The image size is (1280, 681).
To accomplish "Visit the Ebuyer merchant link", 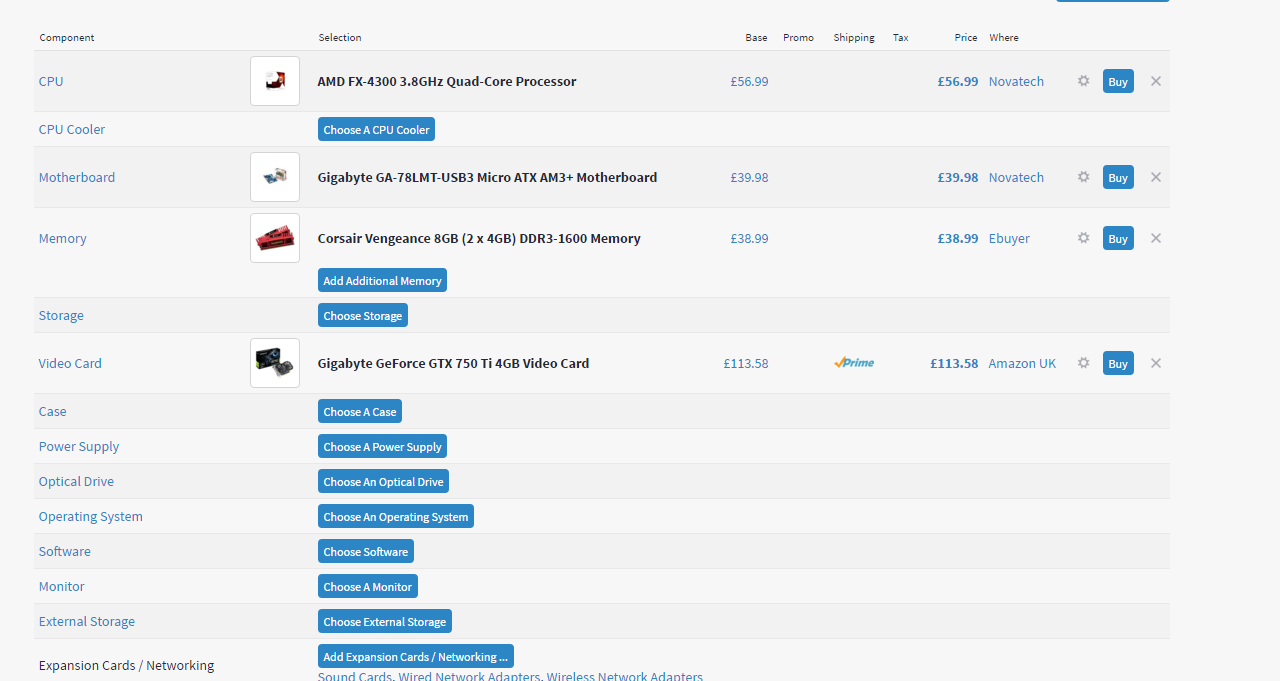I will (x=1009, y=238).
